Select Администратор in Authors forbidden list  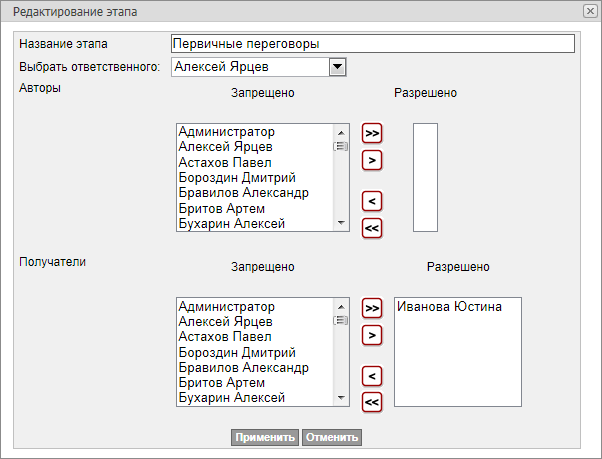click(226, 131)
